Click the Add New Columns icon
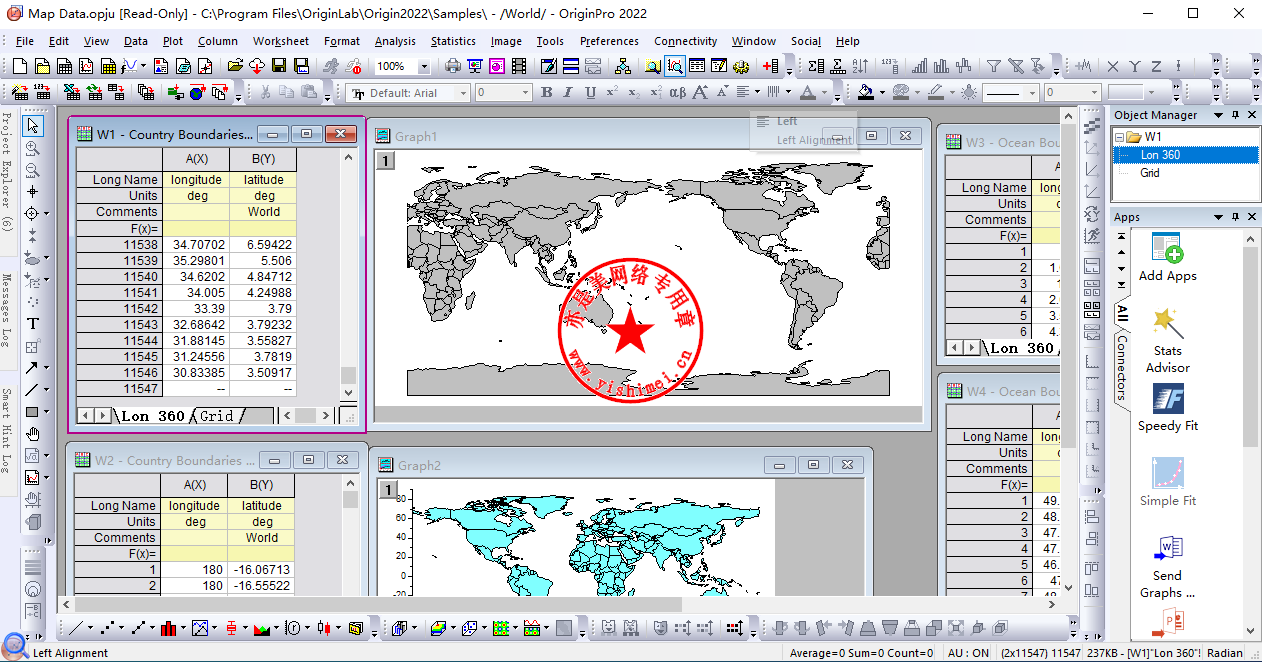The width and height of the screenshot is (1262, 662). [x=770, y=66]
